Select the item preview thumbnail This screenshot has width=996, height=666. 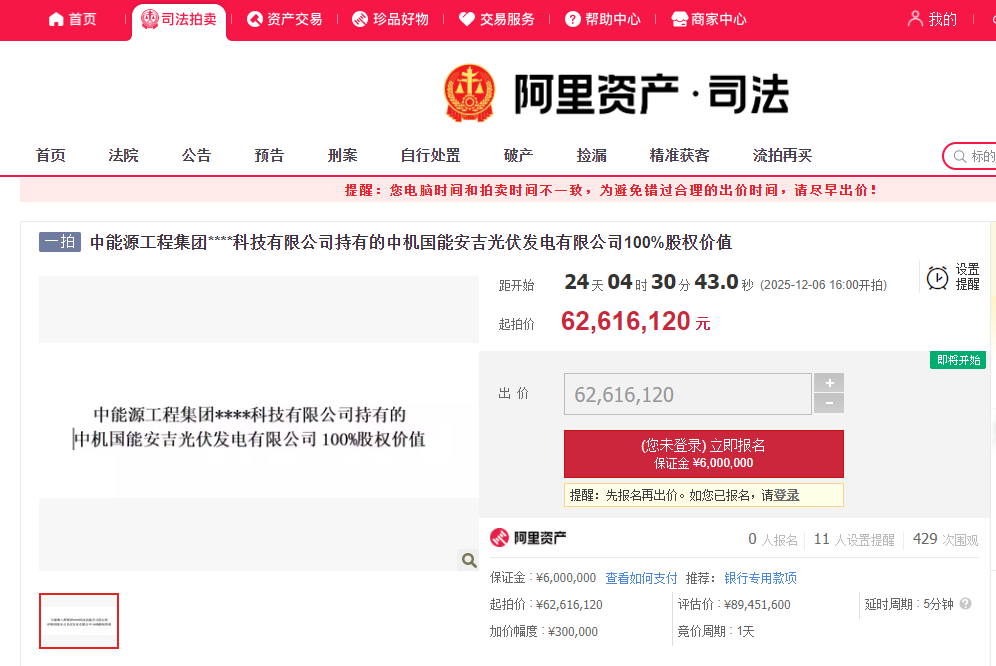pyautogui.click(x=79, y=621)
